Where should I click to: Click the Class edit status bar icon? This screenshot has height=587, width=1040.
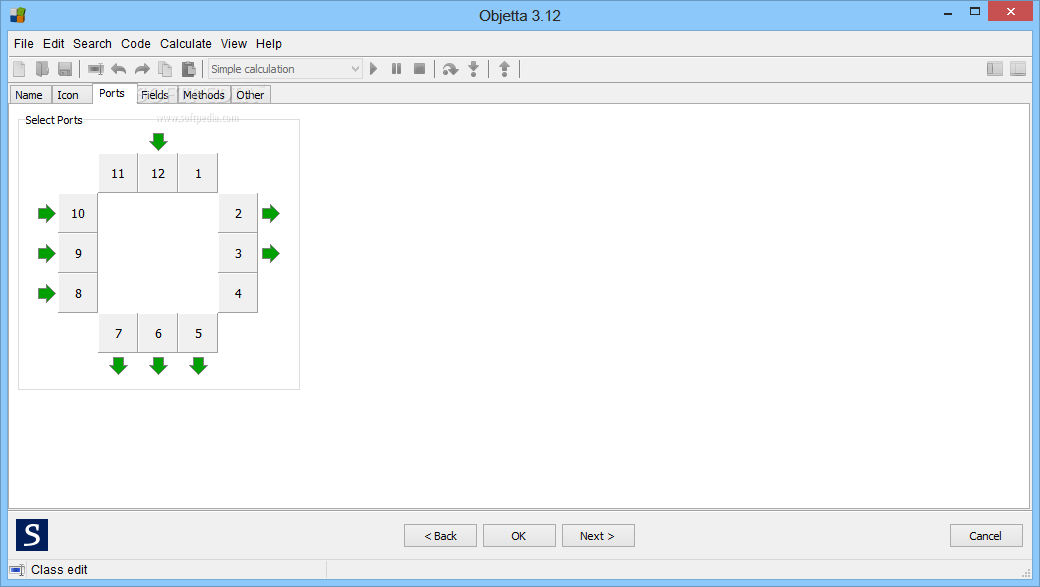coord(18,570)
